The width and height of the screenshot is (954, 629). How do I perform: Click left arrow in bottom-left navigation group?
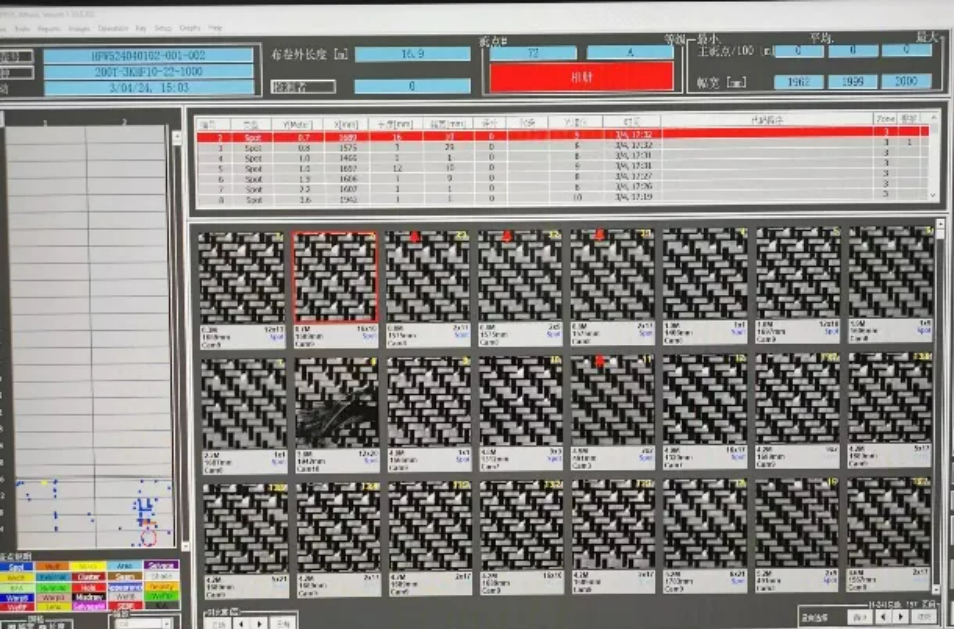click(x=241, y=623)
